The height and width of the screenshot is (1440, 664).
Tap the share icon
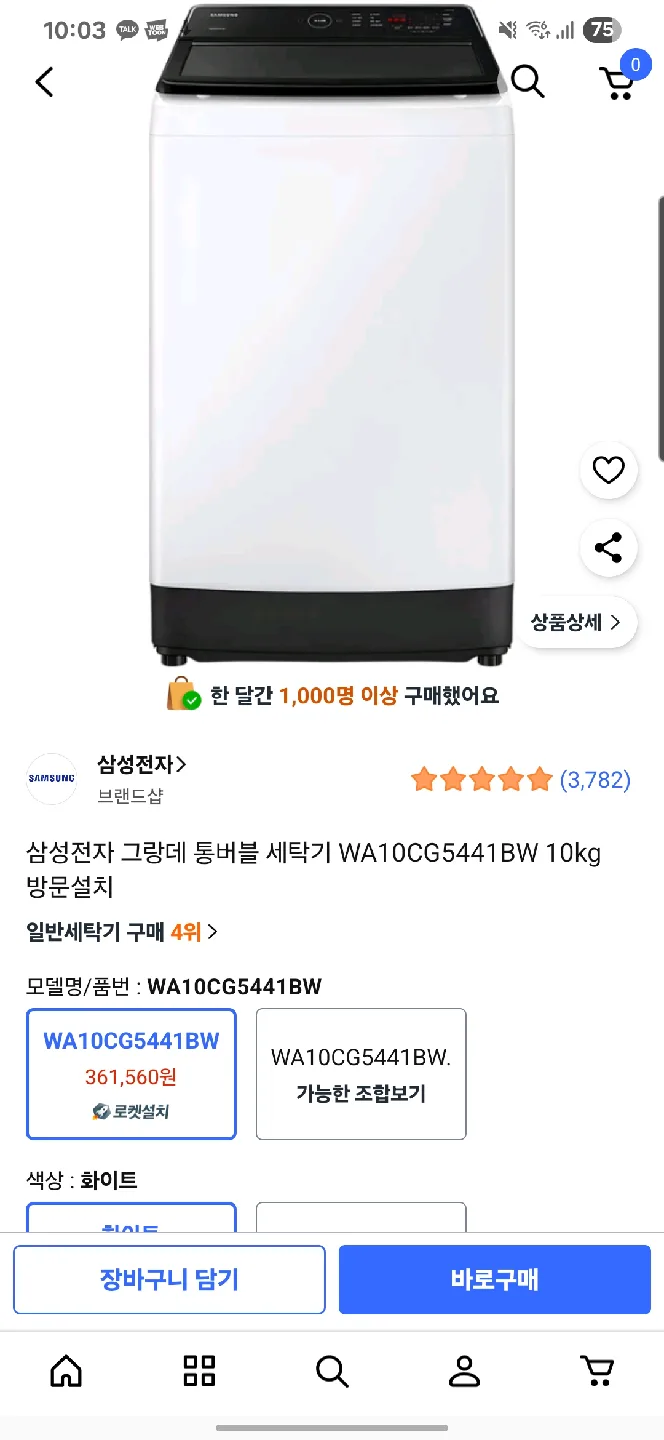tap(608, 547)
